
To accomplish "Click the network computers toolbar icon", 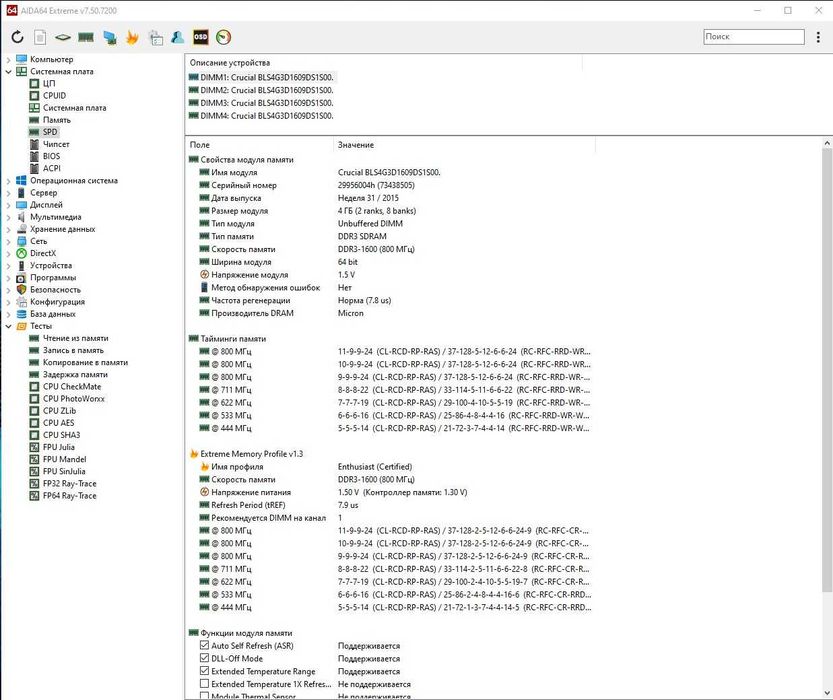I will (x=109, y=37).
